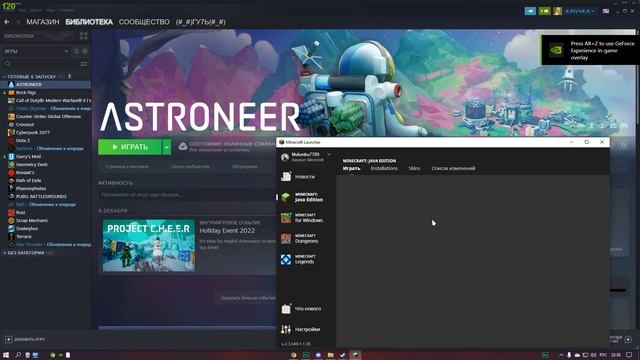Switch to the Skins tab in launcher
640x360 pixels.
(x=414, y=169)
